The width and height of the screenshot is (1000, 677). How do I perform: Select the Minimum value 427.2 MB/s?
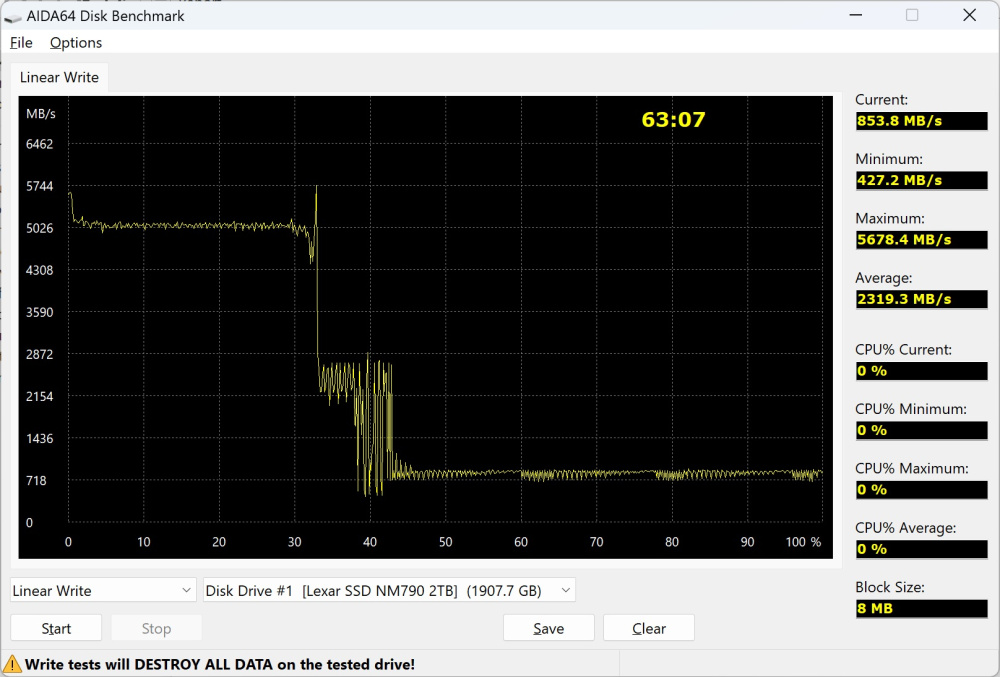pyautogui.click(x=922, y=180)
